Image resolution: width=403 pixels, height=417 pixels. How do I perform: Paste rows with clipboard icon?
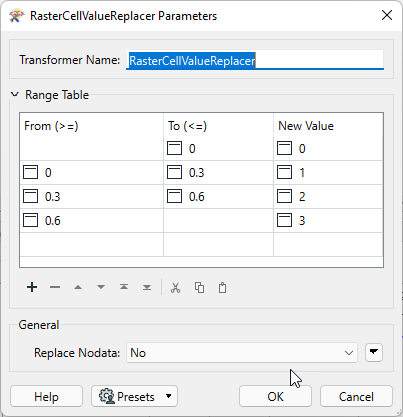pyautogui.click(x=222, y=287)
